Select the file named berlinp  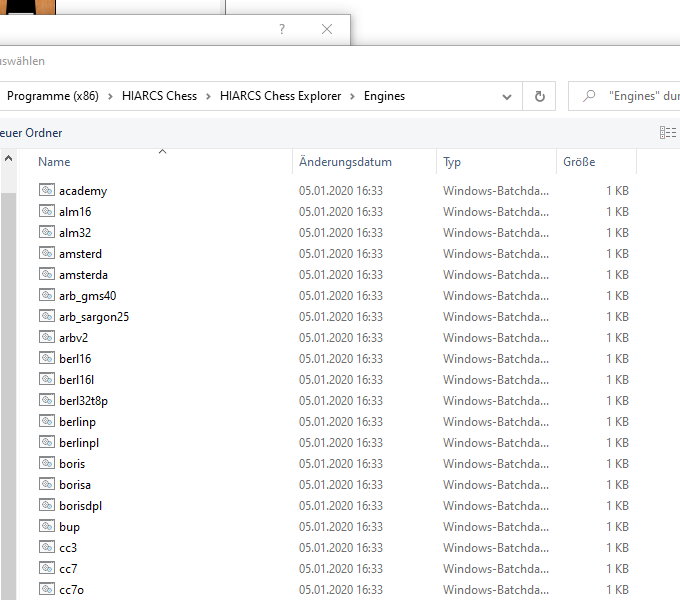[77, 422]
